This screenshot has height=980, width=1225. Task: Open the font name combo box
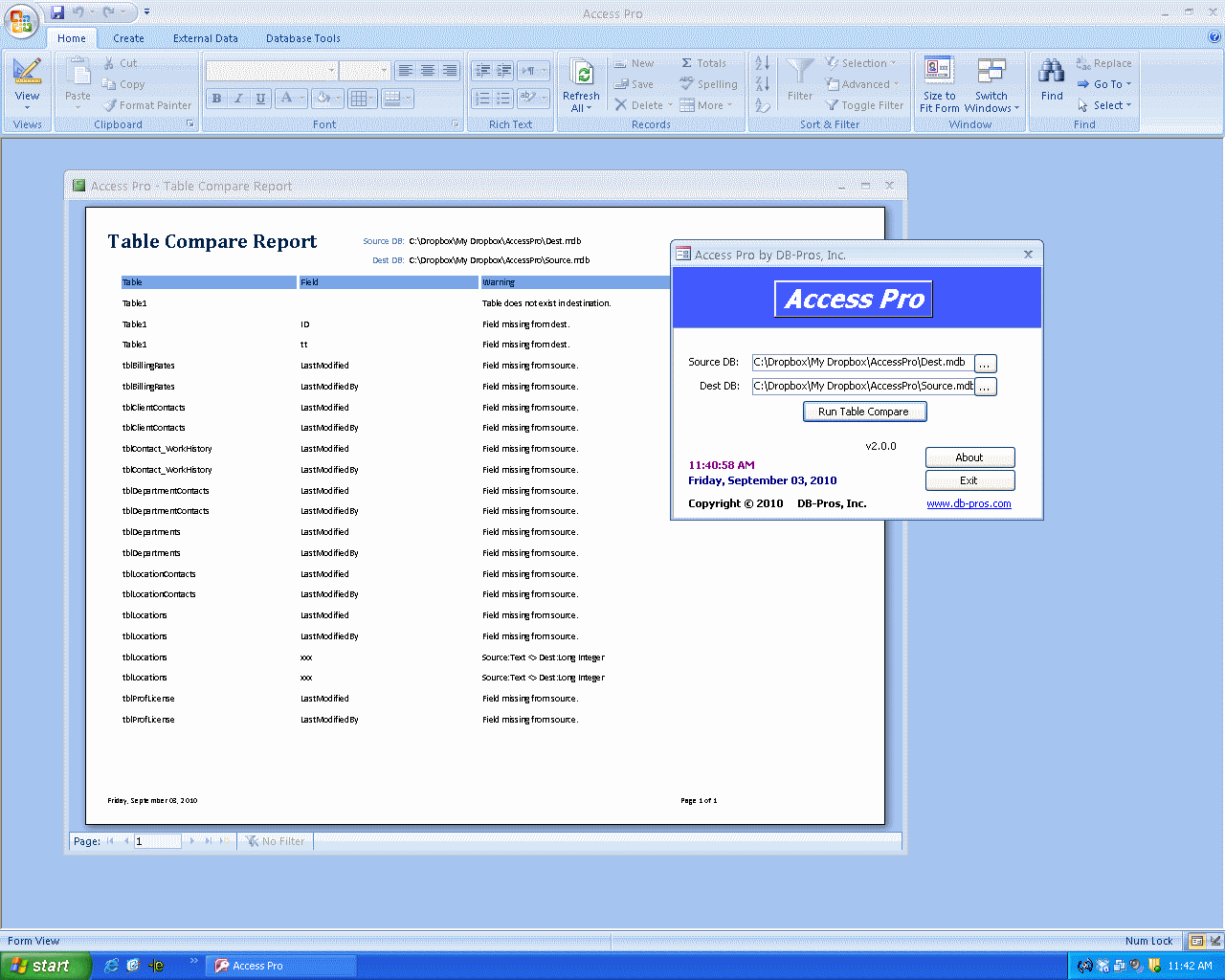click(272, 71)
